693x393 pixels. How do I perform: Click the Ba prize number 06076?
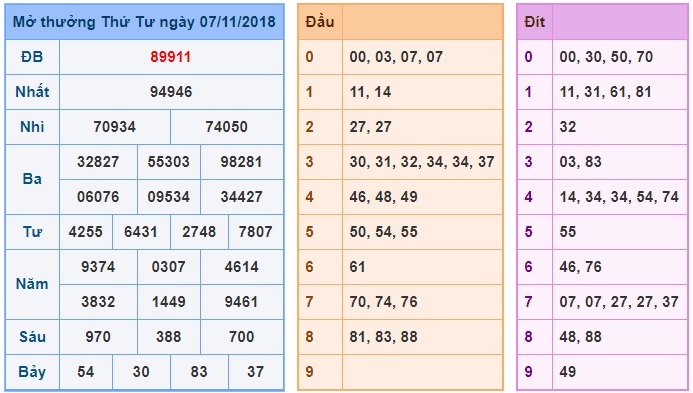98,197
